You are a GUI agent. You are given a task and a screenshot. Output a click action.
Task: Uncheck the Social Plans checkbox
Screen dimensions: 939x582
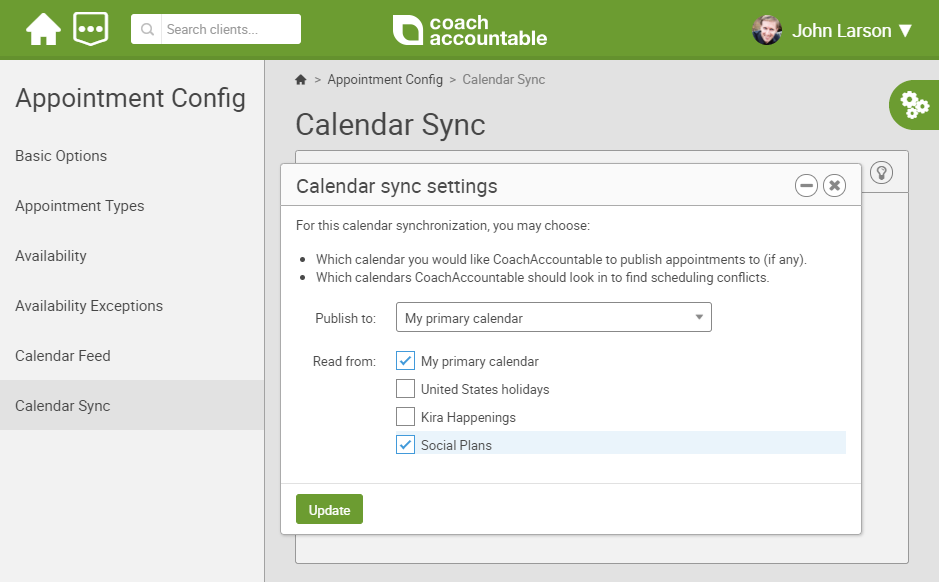405,444
